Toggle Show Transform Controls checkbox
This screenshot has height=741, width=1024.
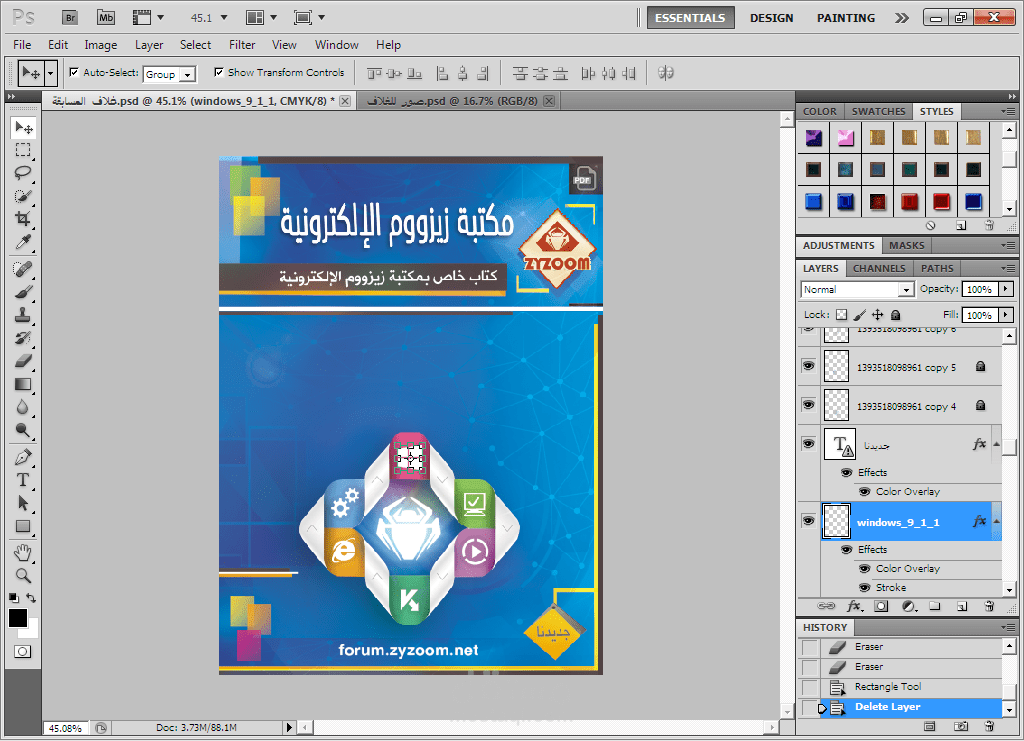[x=219, y=72]
